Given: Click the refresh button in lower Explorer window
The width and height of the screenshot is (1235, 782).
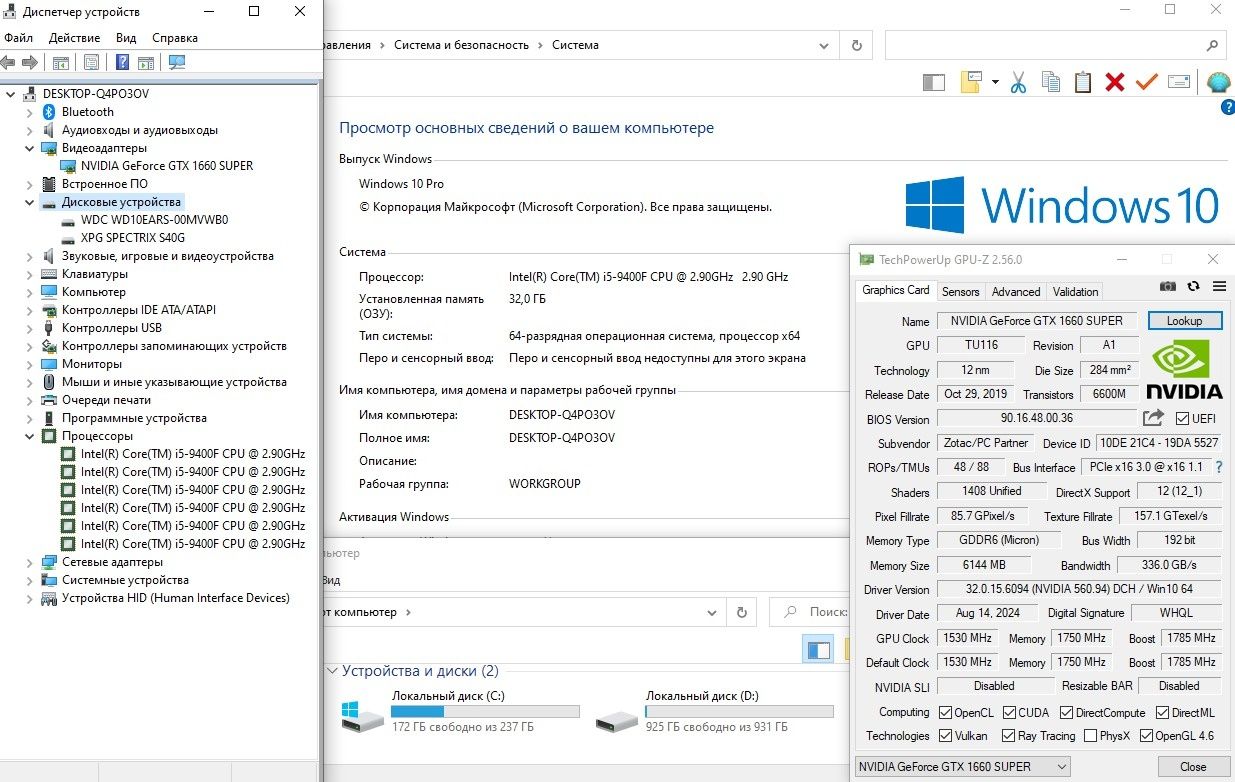Looking at the screenshot, I should pyautogui.click(x=741, y=612).
